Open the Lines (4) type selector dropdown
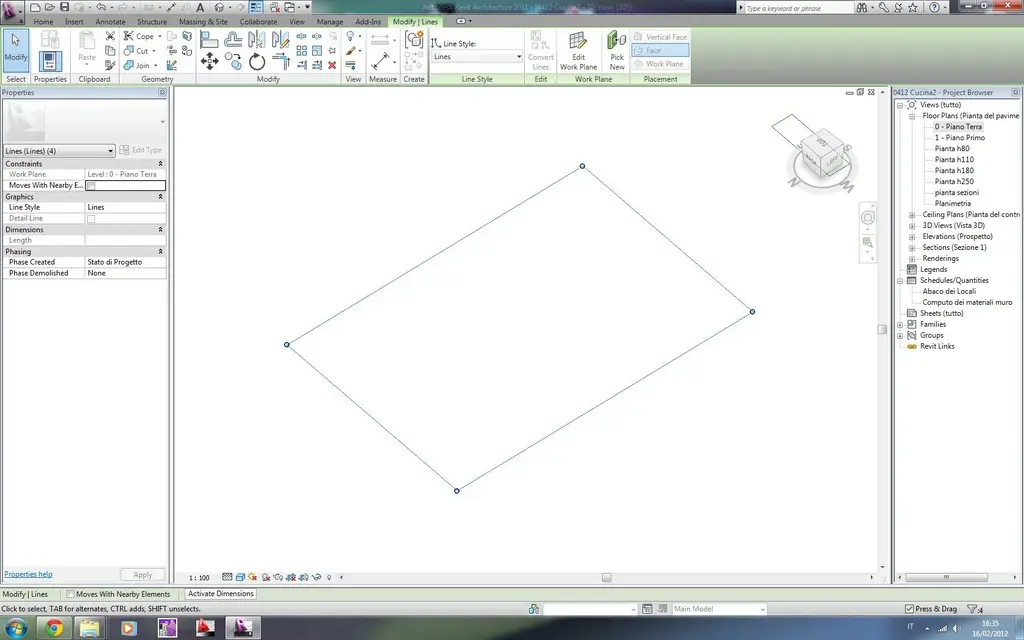This screenshot has width=1024, height=640. coord(59,151)
